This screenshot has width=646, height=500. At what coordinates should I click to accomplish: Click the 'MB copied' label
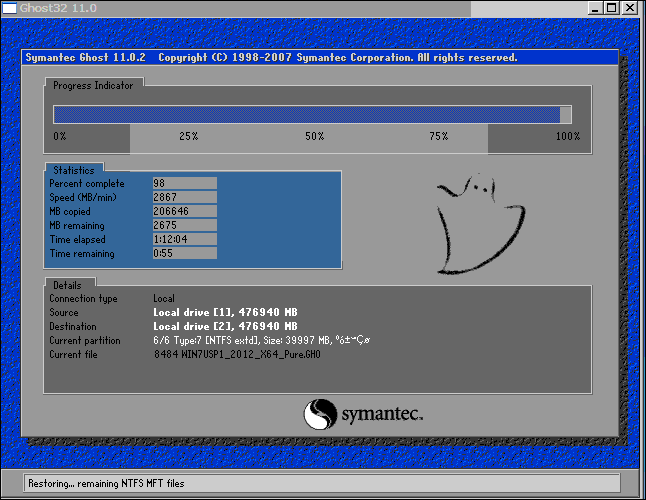pos(70,212)
